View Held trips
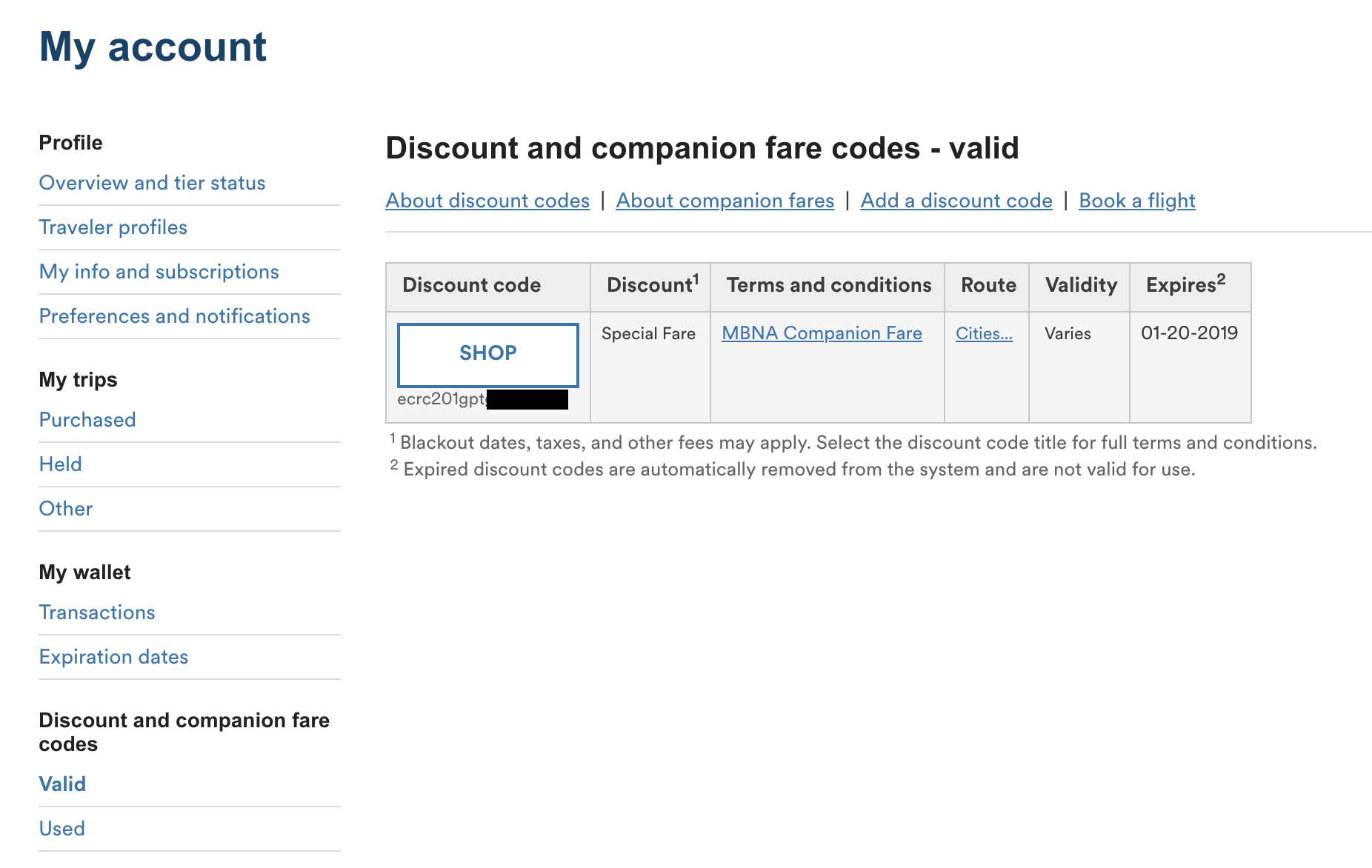 pos(60,464)
